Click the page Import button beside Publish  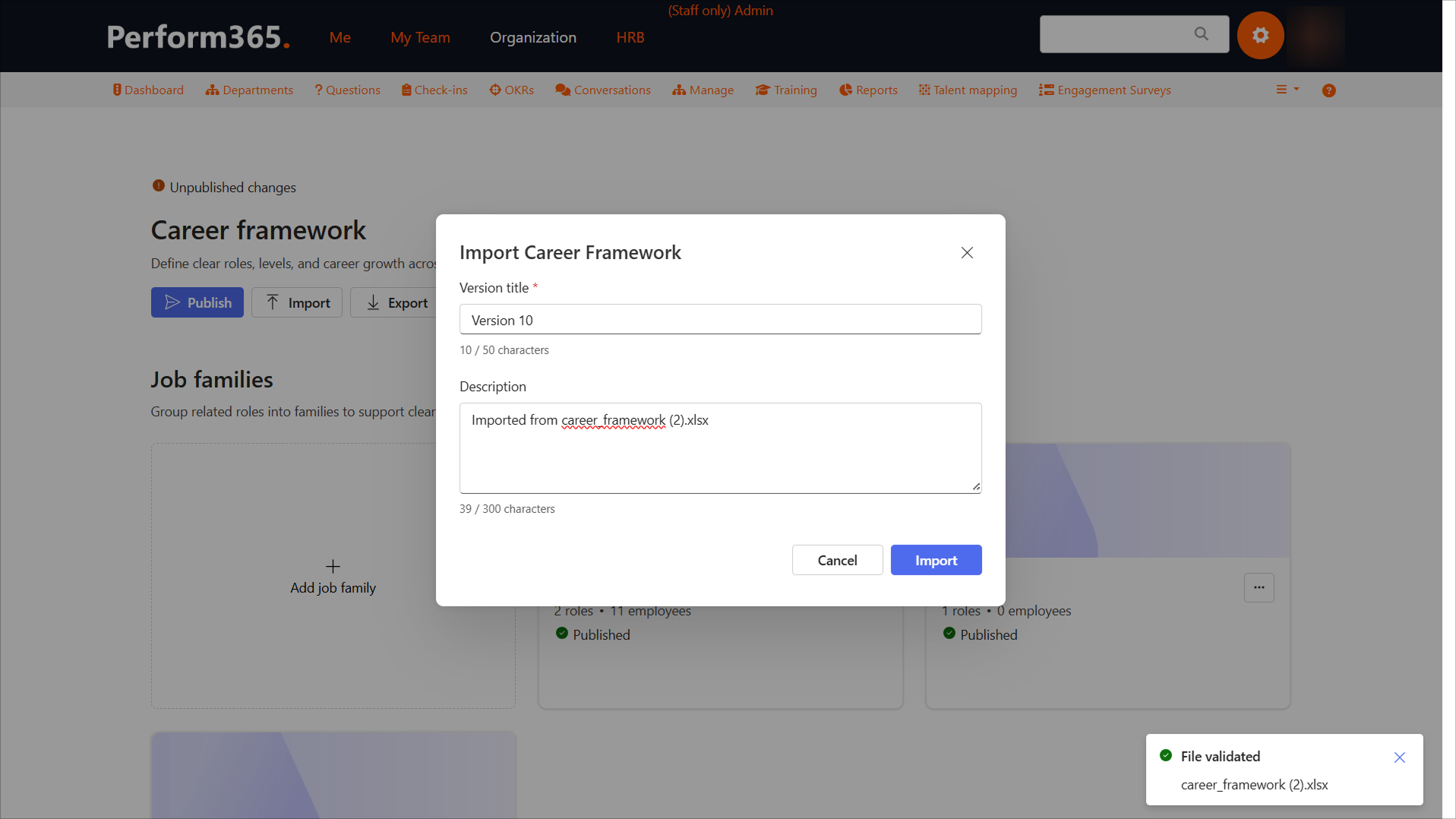point(297,302)
